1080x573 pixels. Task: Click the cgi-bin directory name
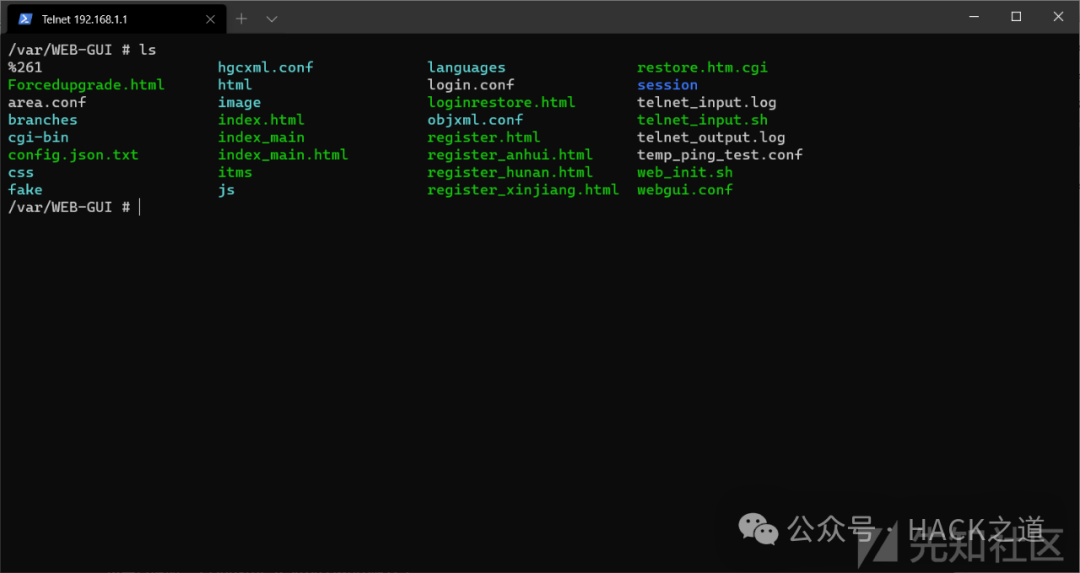38,137
